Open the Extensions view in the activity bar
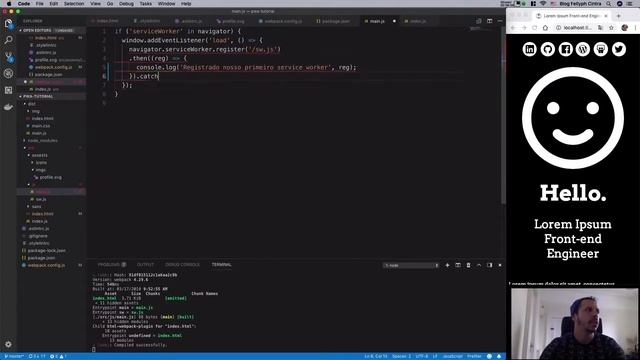The width and height of the screenshot is (640, 360). [8, 90]
